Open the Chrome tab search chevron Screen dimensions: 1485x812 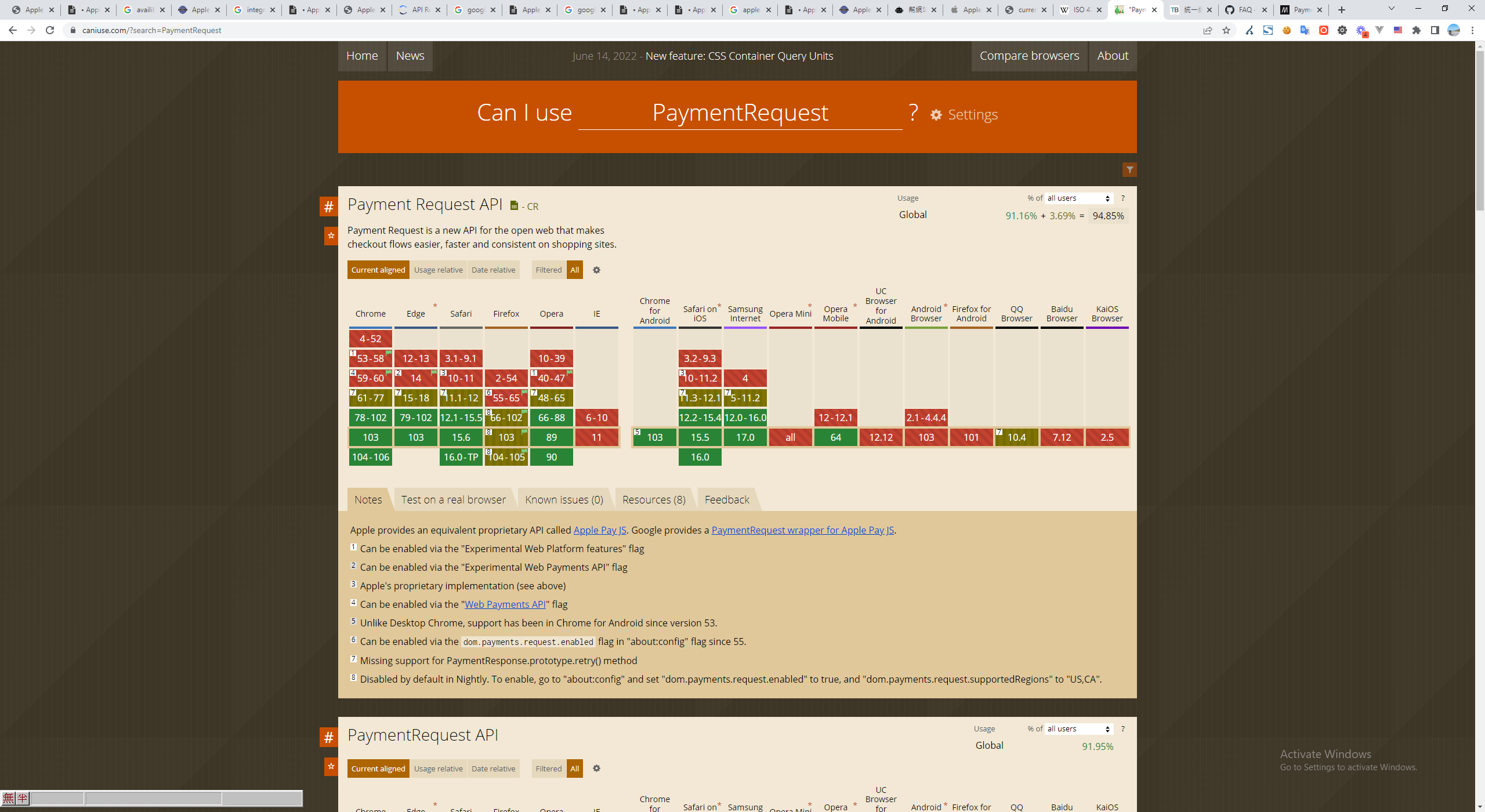[x=1391, y=9]
